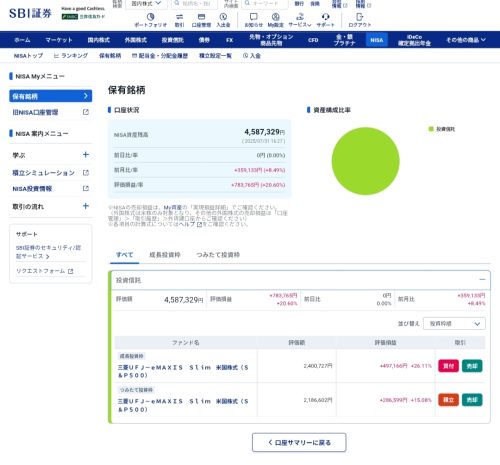Switch to the すべて tab
Screen dimensions: 500x465
pos(124,255)
